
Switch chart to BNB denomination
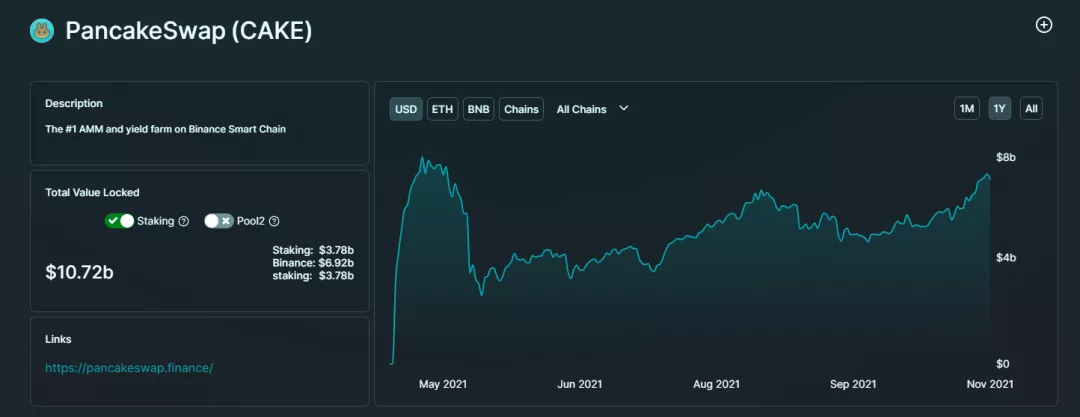coord(479,109)
